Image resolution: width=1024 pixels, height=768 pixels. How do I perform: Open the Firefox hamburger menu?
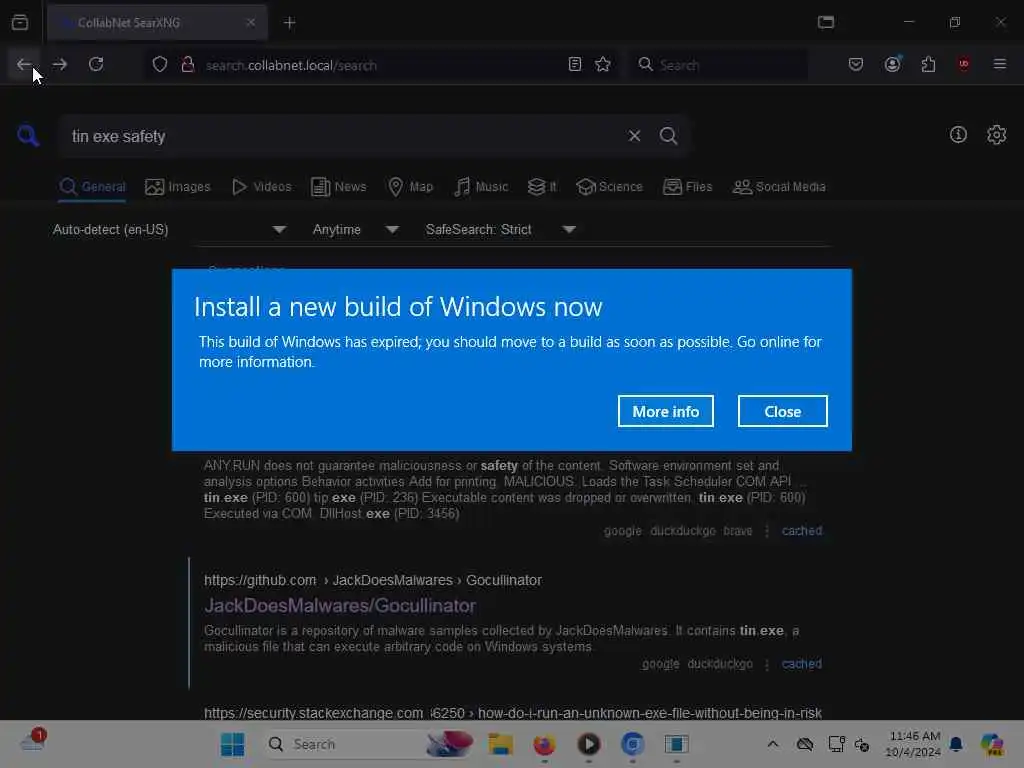[x=1000, y=64]
